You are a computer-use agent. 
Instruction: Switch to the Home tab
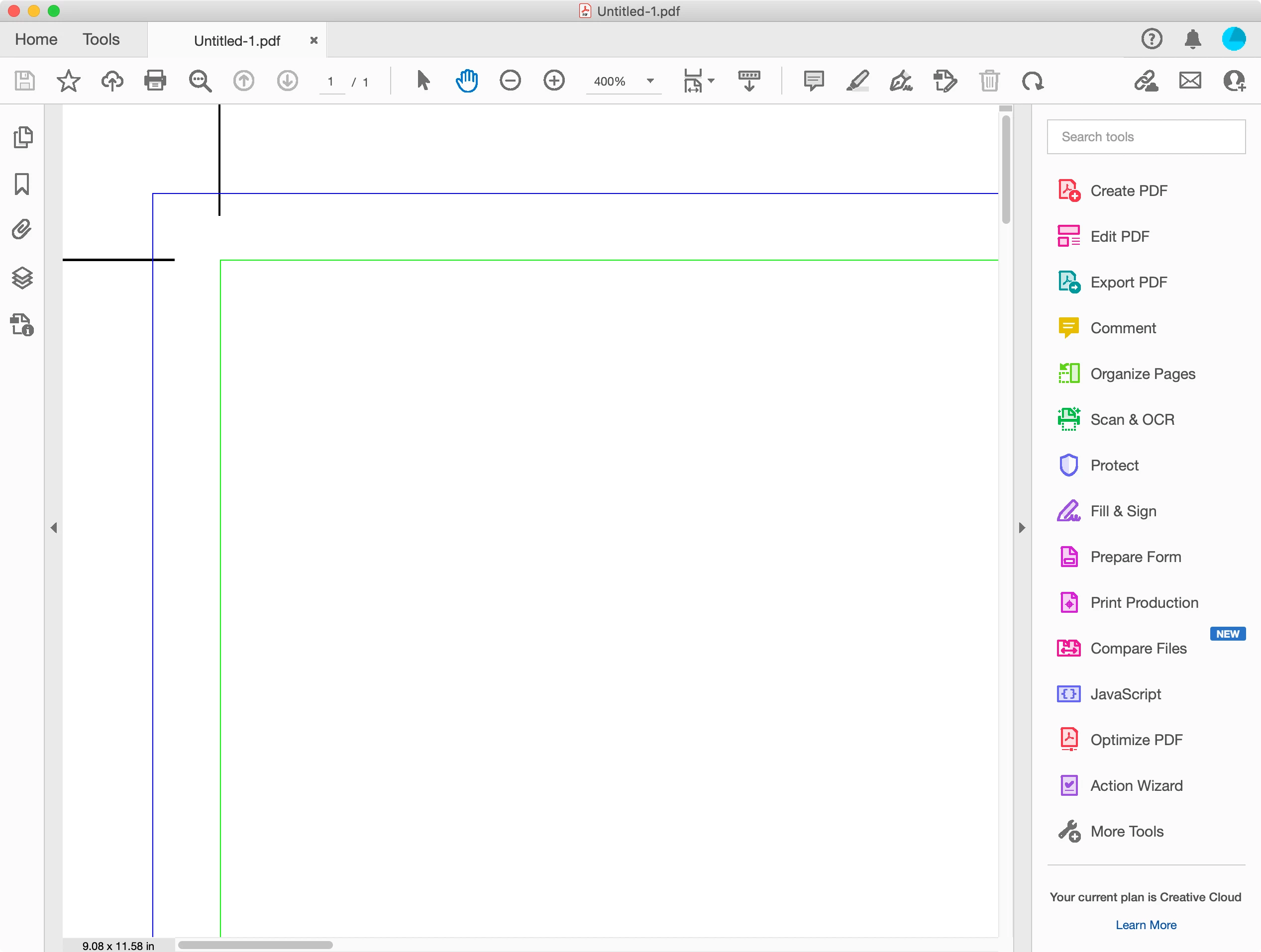(36, 39)
